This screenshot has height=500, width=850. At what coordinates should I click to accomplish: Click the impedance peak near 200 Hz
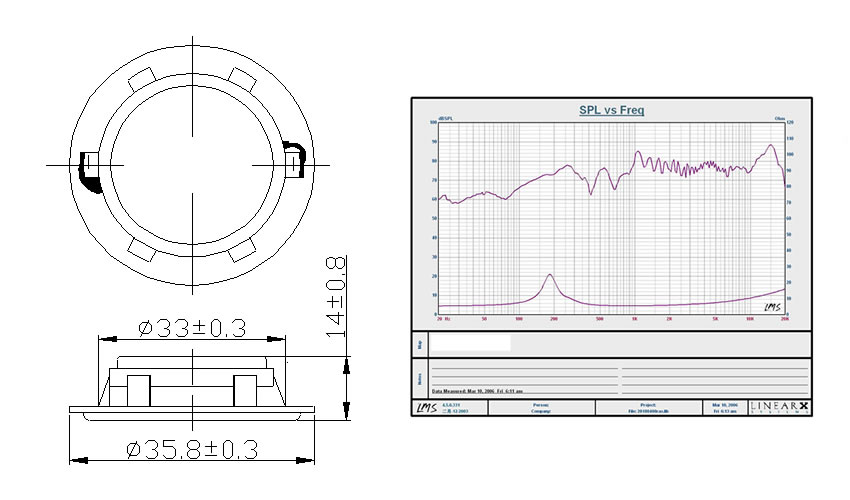pyautogui.click(x=549, y=275)
